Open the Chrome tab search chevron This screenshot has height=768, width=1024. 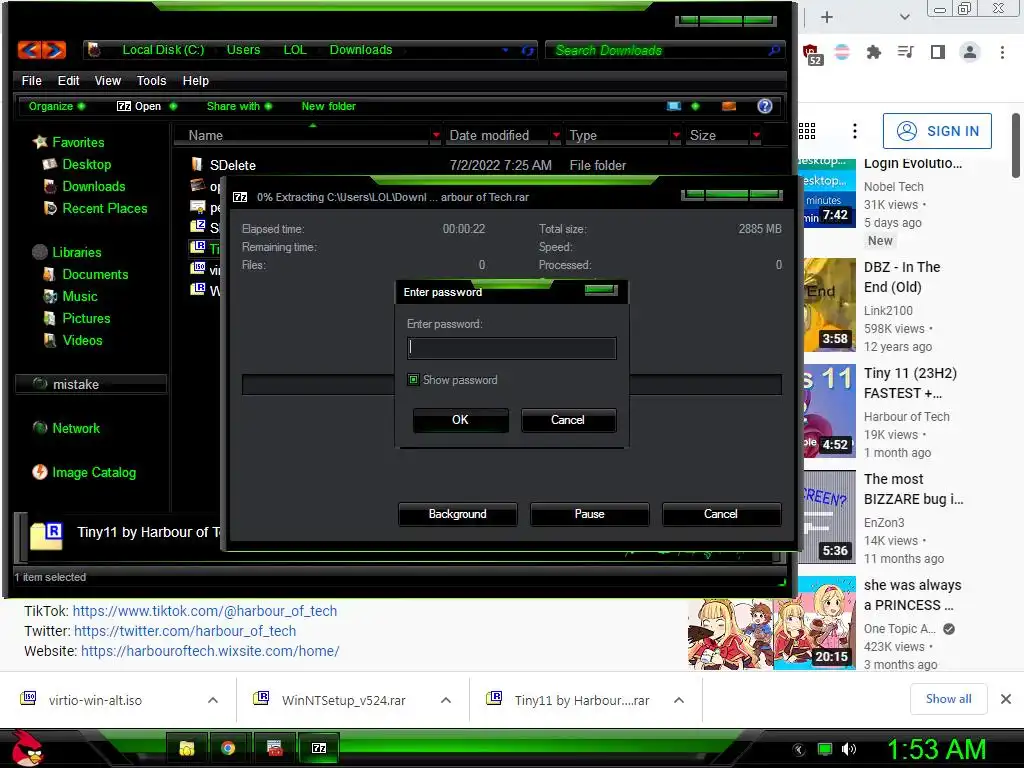pos(904,17)
